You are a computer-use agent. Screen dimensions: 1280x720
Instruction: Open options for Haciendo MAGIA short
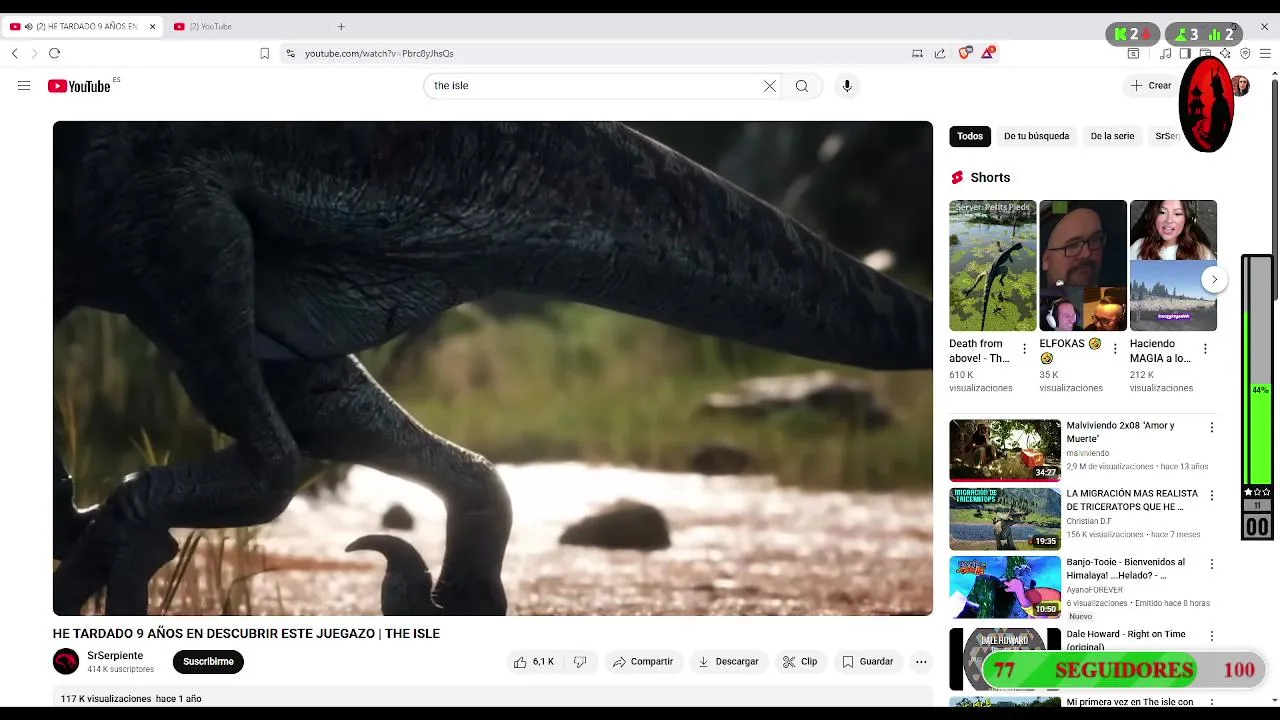[x=1205, y=349]
